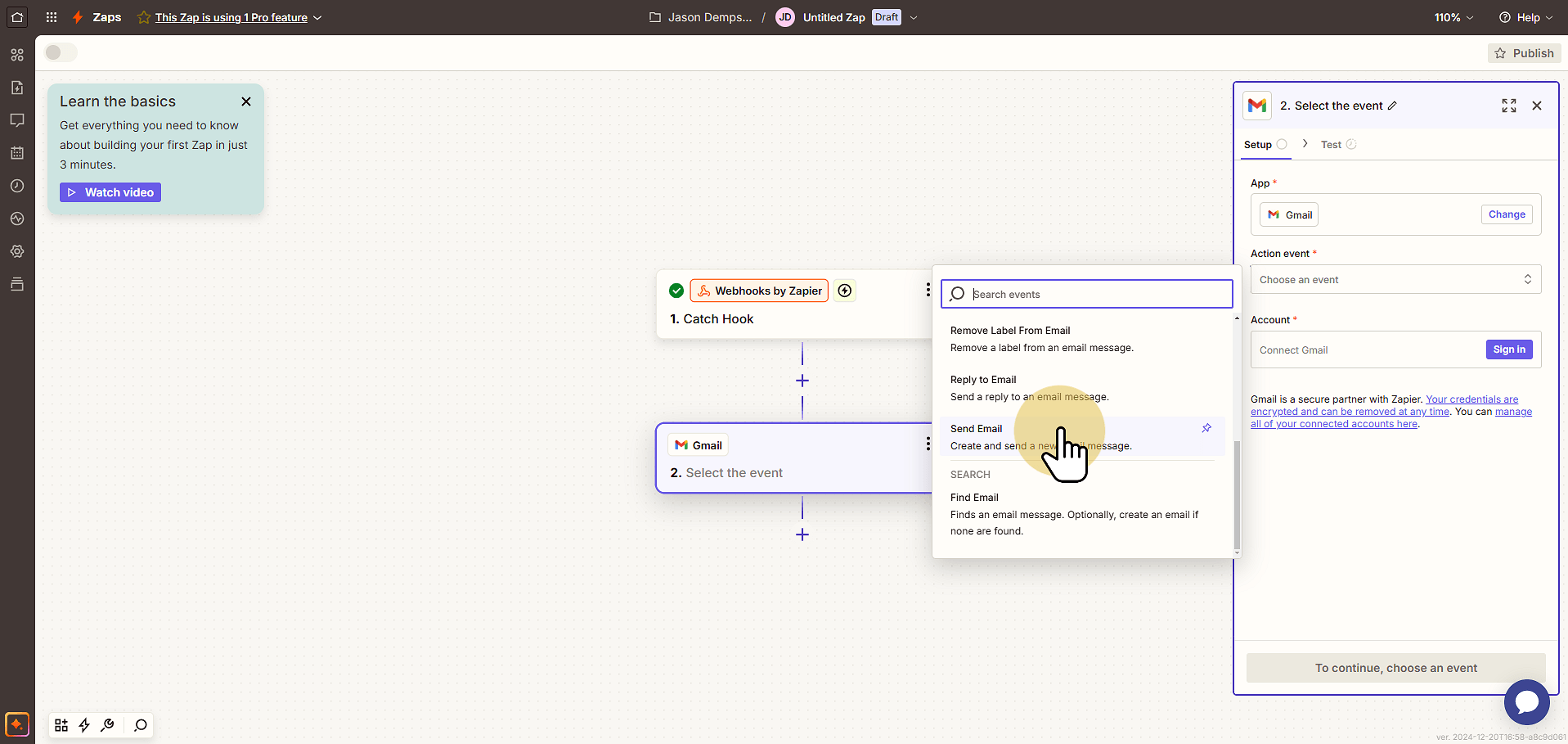Expand the Untitled Zap Draft chevron
Image resolution: width=1568 pixels, height=744 pixels.
pos(914,17)
